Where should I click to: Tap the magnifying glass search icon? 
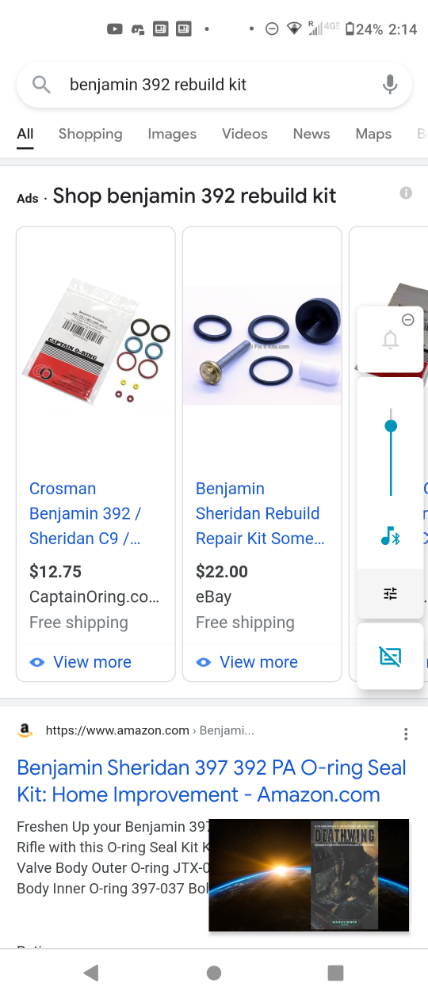click(x=41, y=84)
